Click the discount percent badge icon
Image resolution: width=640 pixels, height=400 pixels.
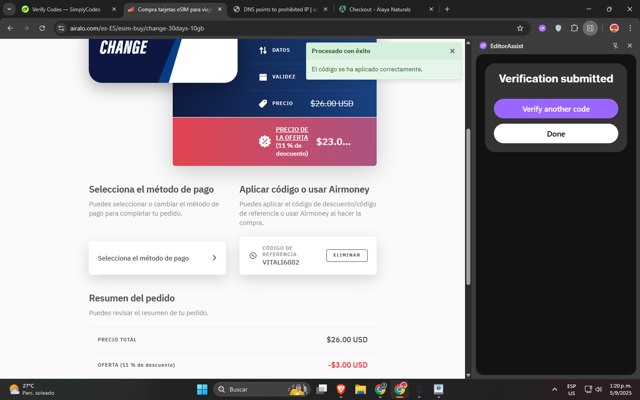pyautogui.click(x=264, y=142)
